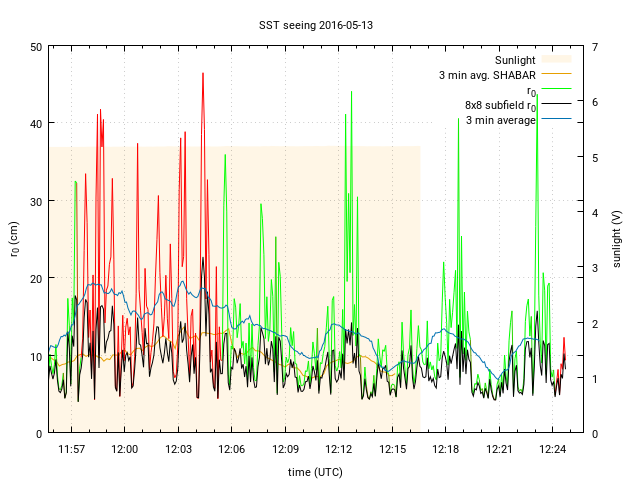
Task: Click the 11:57 time tick label
Action: pyautogui.click(x=71, y=449)
